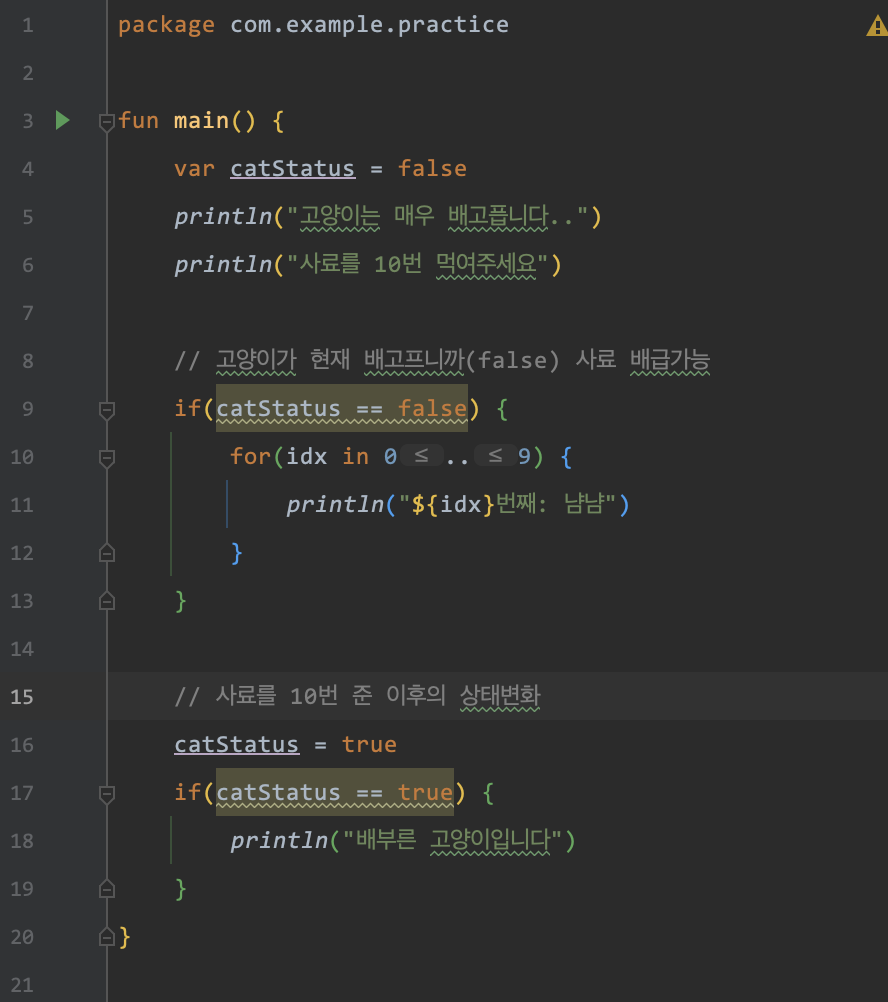Click catStatus variable declaration on line 4

(x=293, y=169)
